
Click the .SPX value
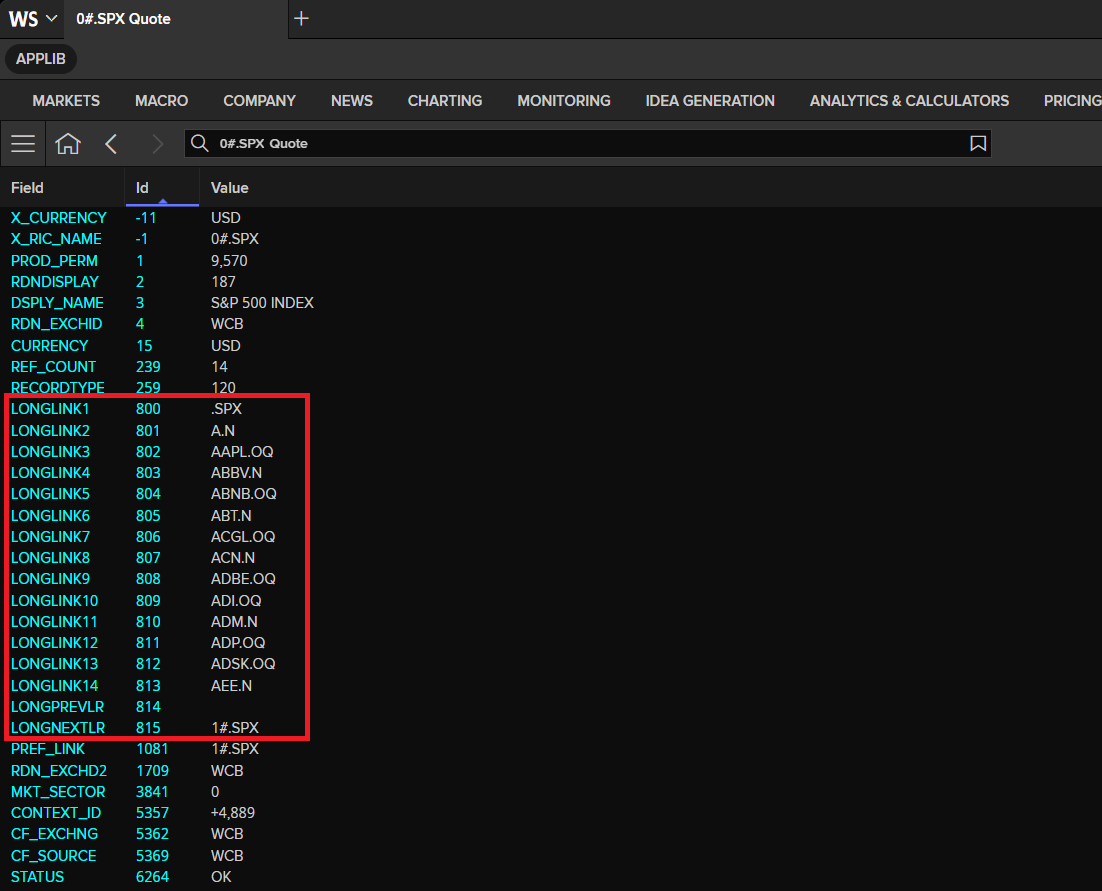tap(226, 409)
